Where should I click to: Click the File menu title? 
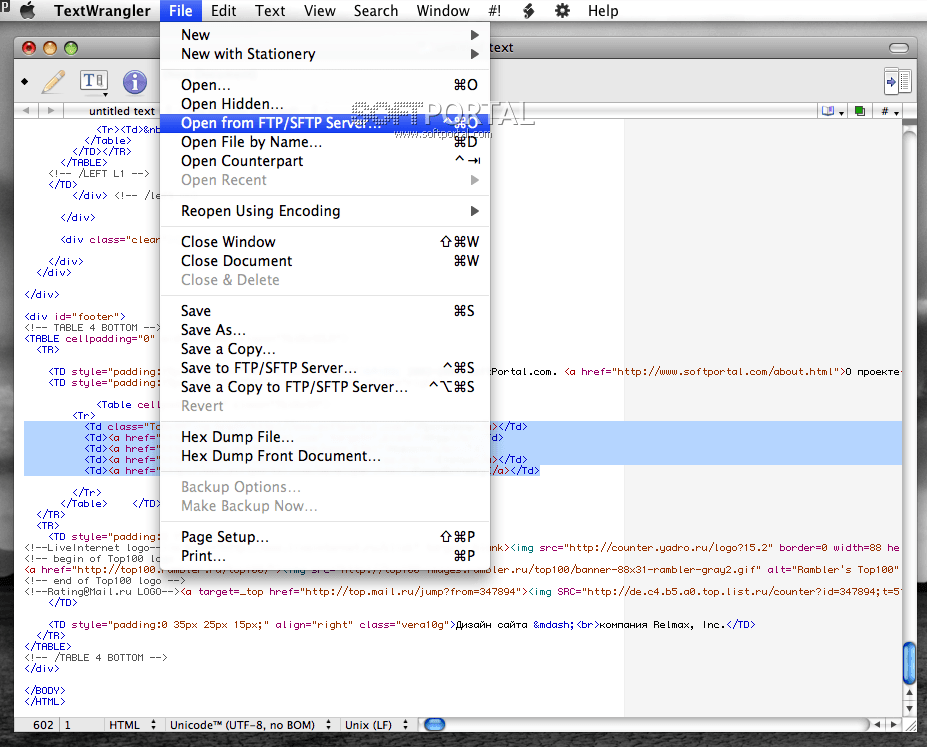pos(181,11)
